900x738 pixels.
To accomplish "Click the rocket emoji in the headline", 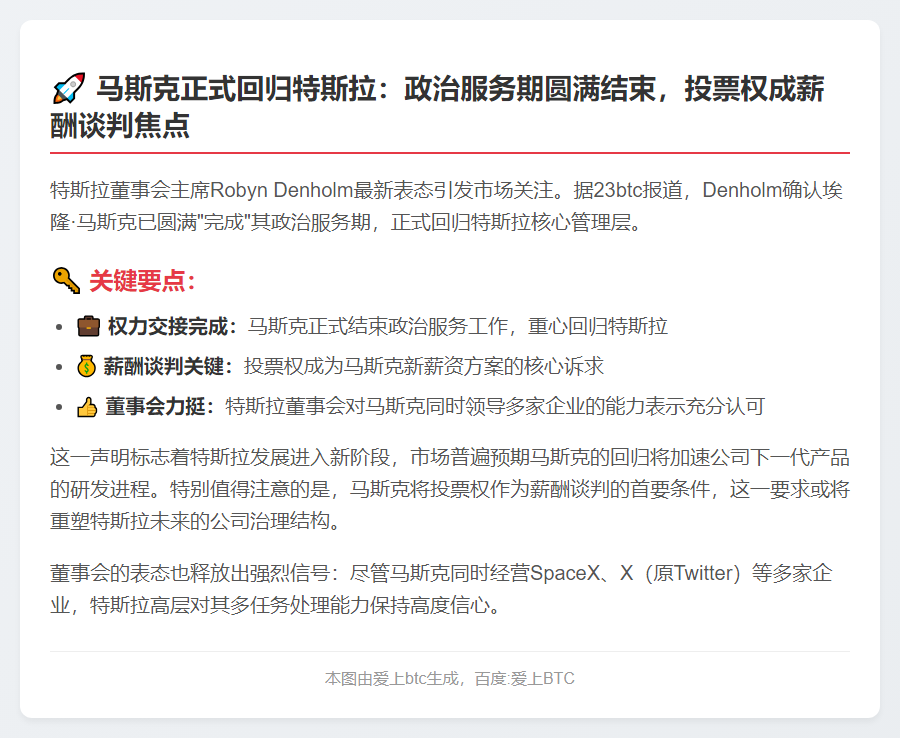I will pyautogui.click(x=69, y=88).
